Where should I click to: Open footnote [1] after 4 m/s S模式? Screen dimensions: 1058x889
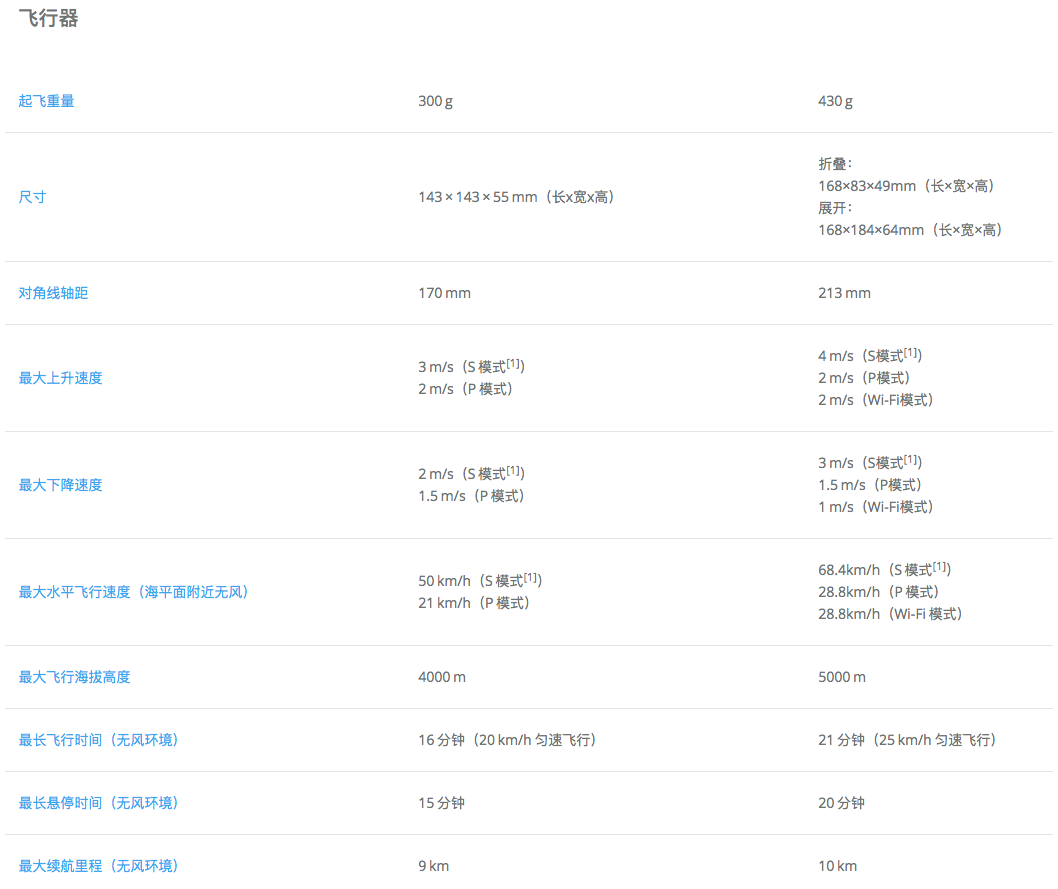coord(912,353)
